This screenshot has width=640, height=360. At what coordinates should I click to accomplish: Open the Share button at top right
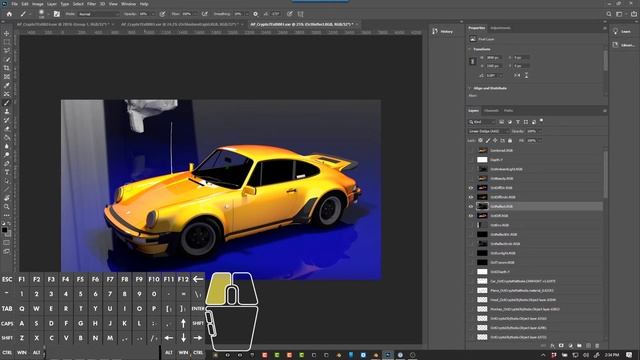click(633, 14)
